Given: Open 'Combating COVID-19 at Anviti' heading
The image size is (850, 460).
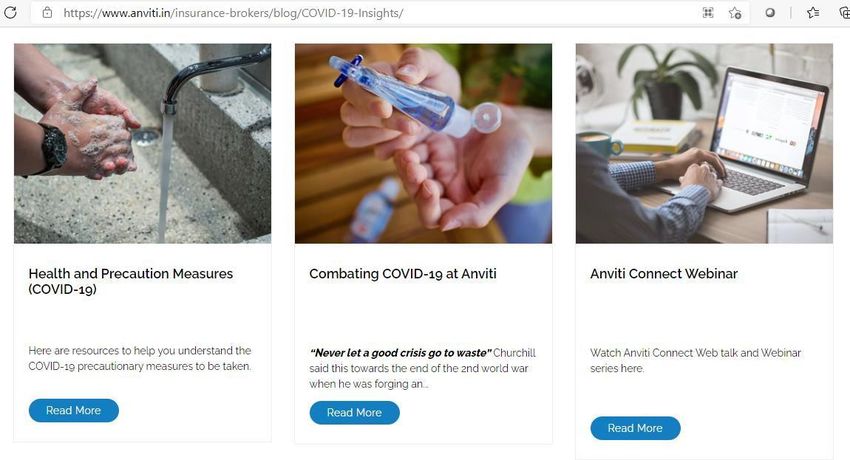Looking at the screenshot, I should click(403, 274).
